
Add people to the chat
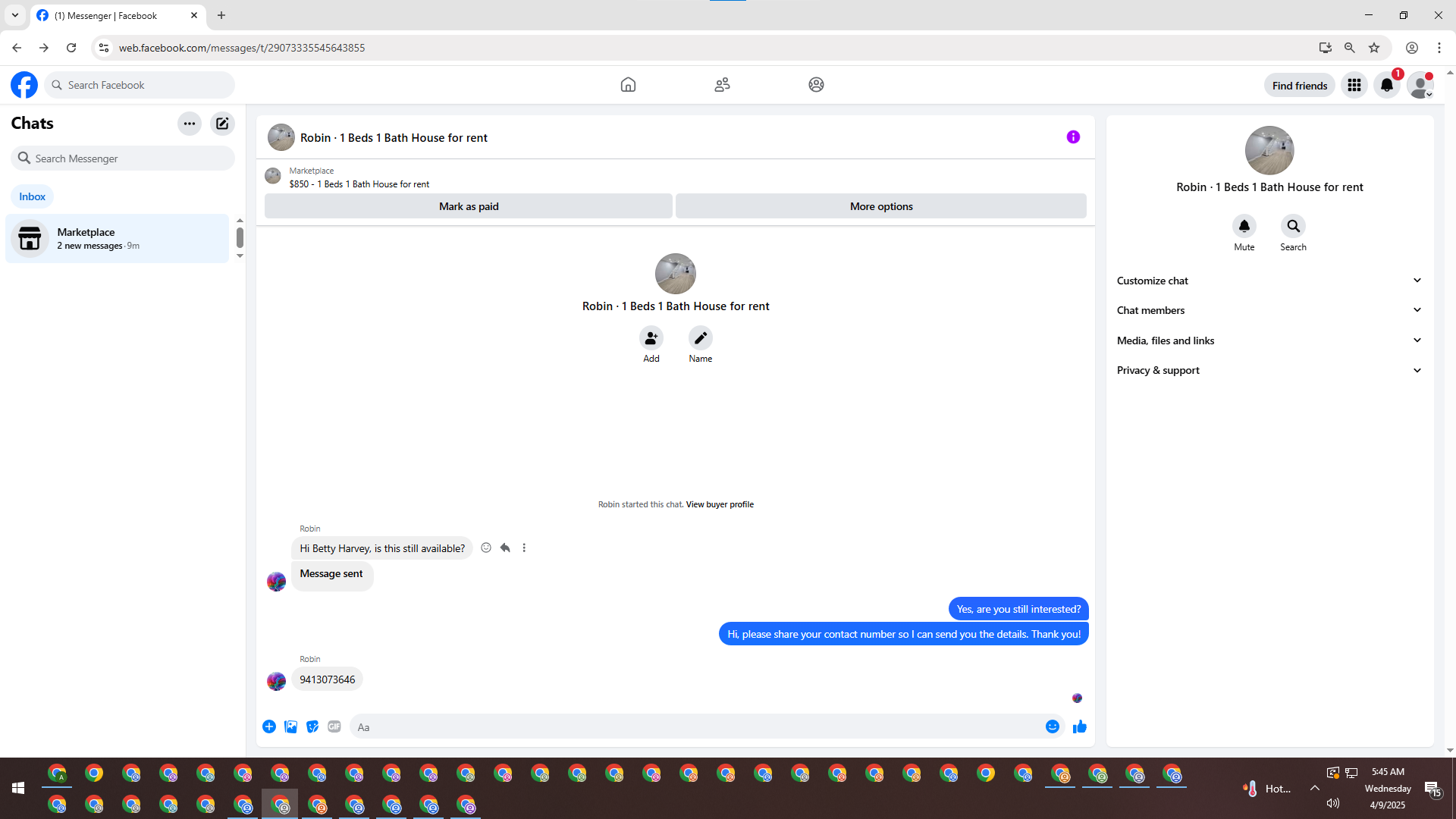coord(651,337)
